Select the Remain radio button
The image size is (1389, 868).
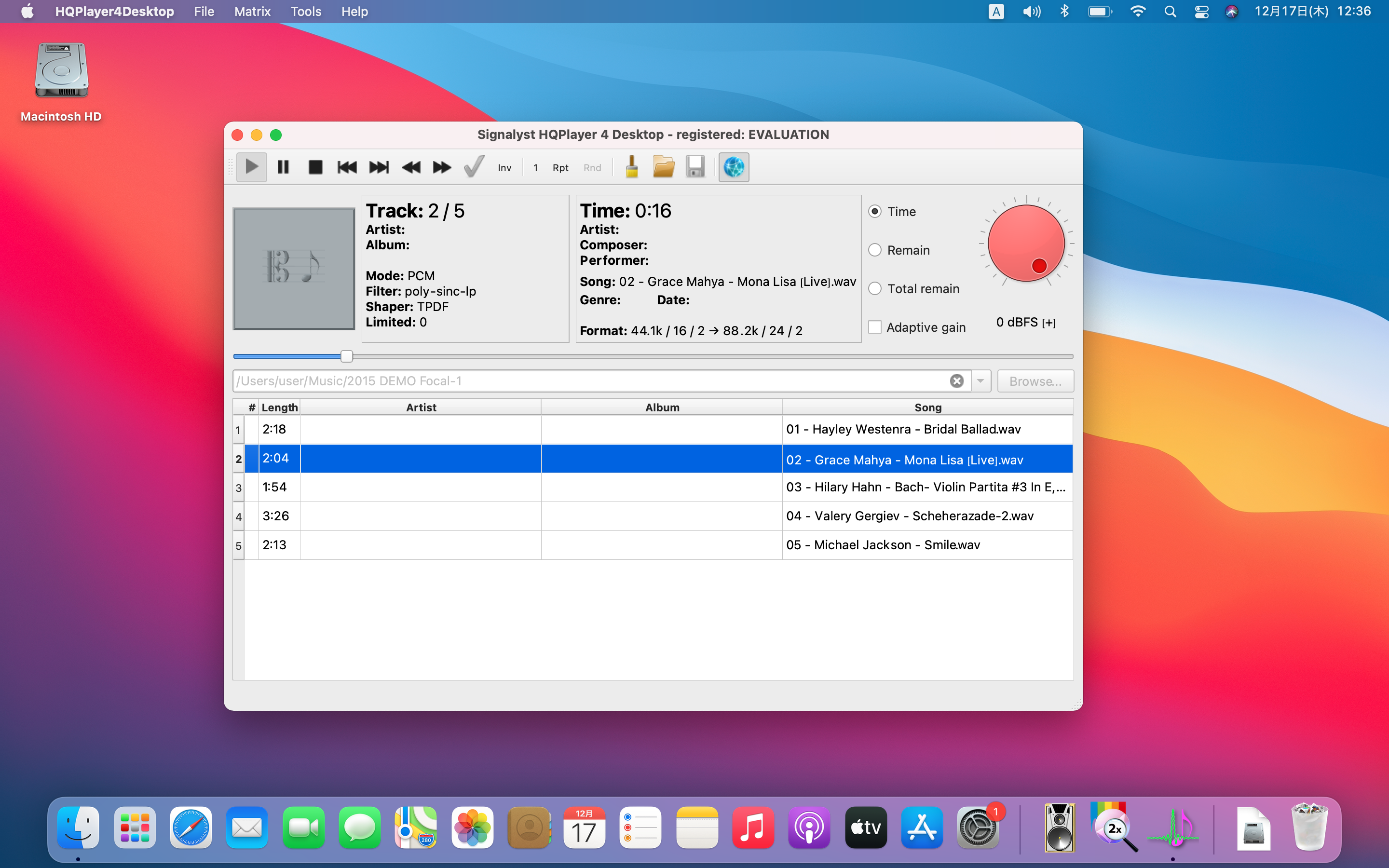(x=875, y=250)
